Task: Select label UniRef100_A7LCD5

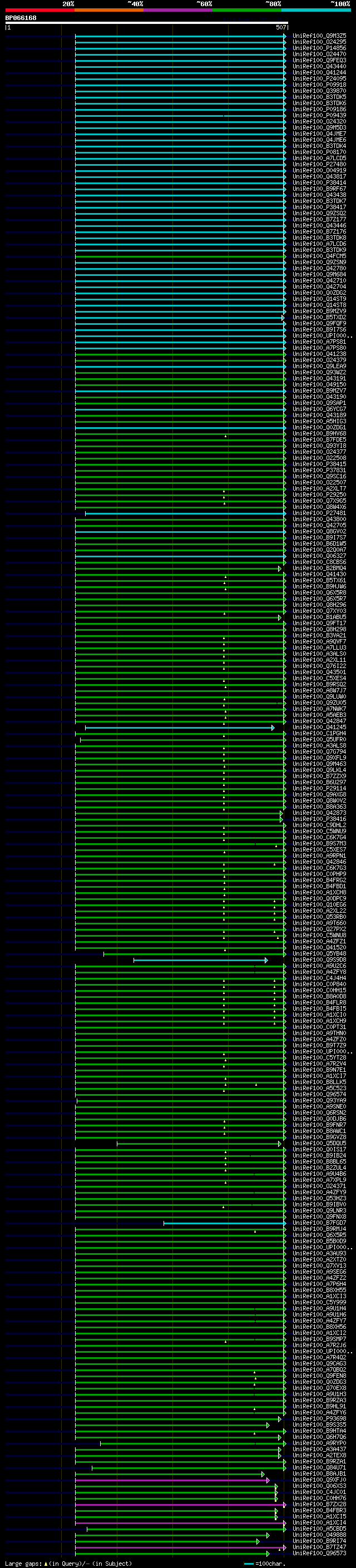Action: (319, 159)
